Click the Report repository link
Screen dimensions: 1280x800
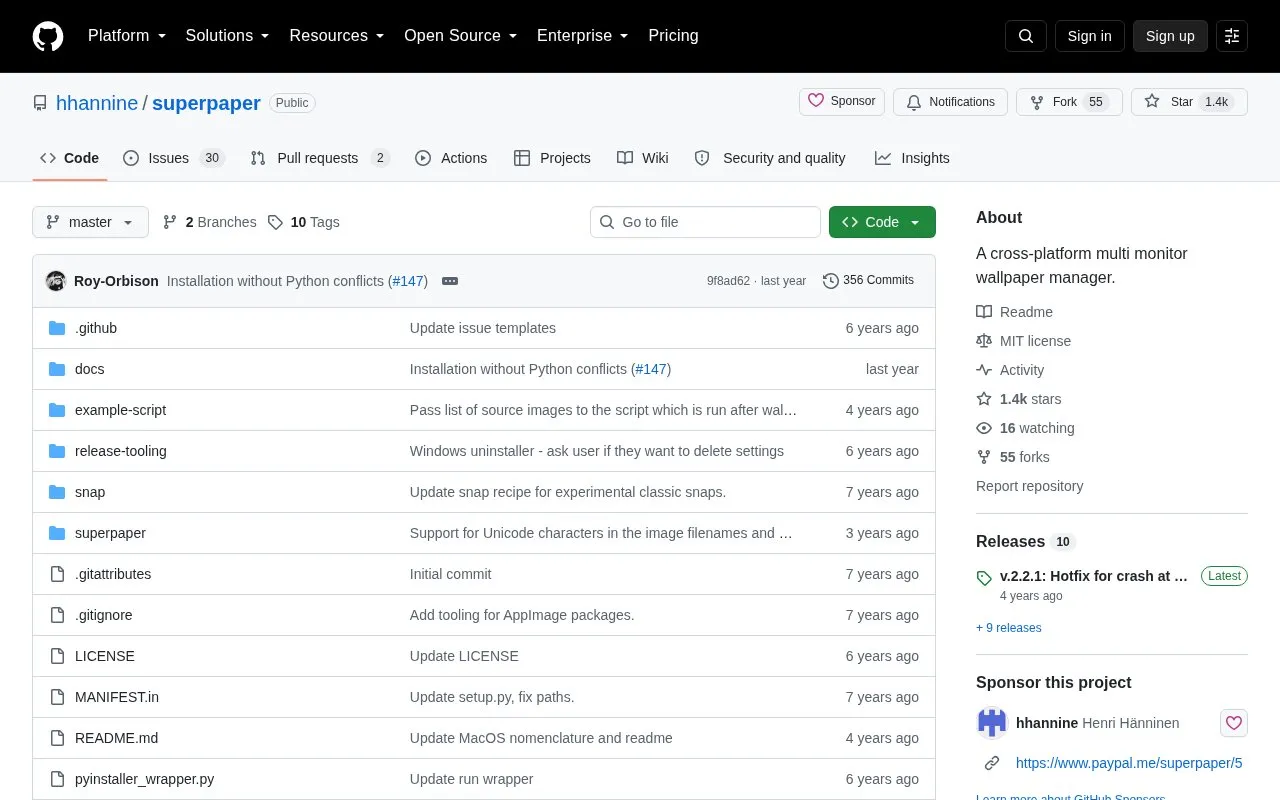click(1029, 486)
